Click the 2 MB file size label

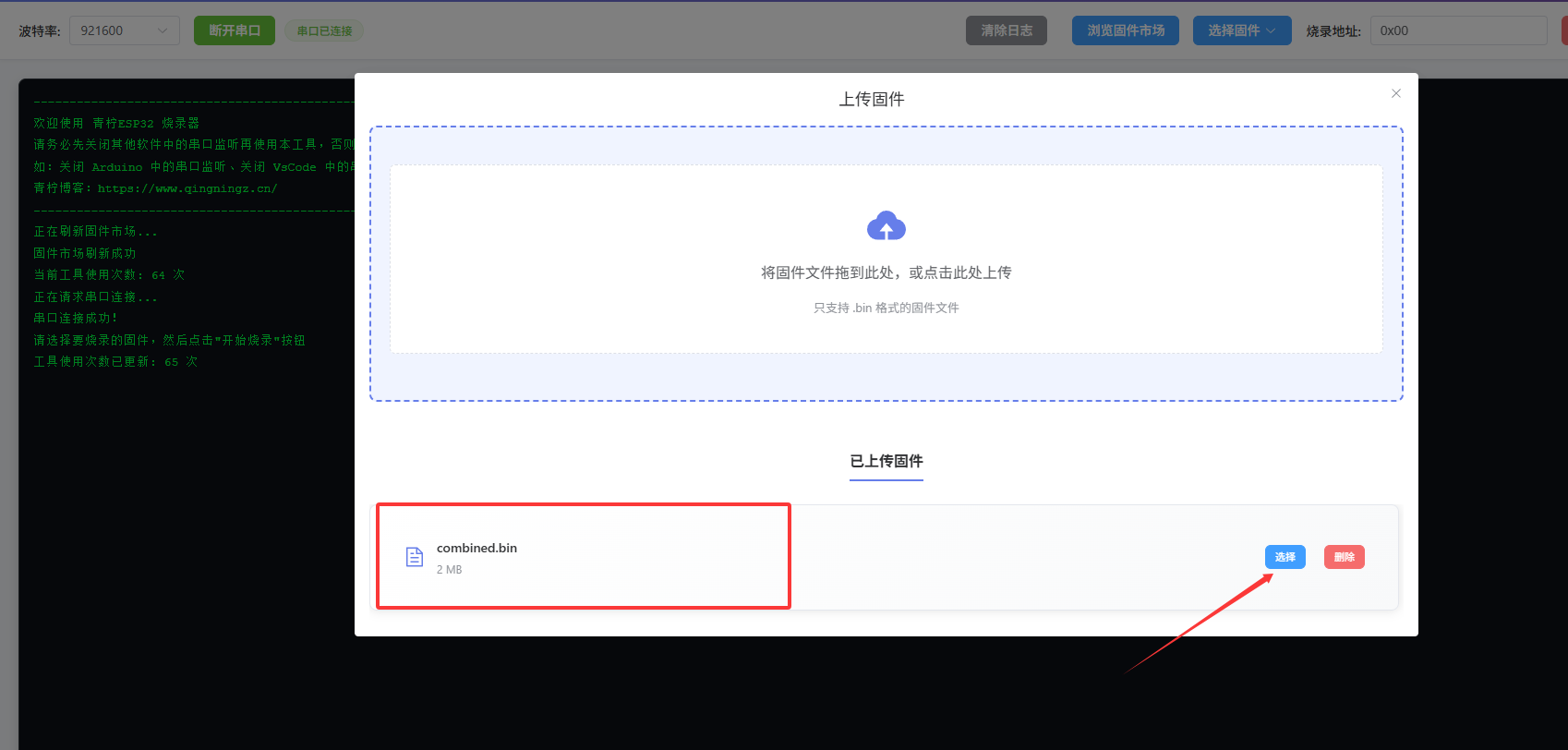tap(449, 570)
